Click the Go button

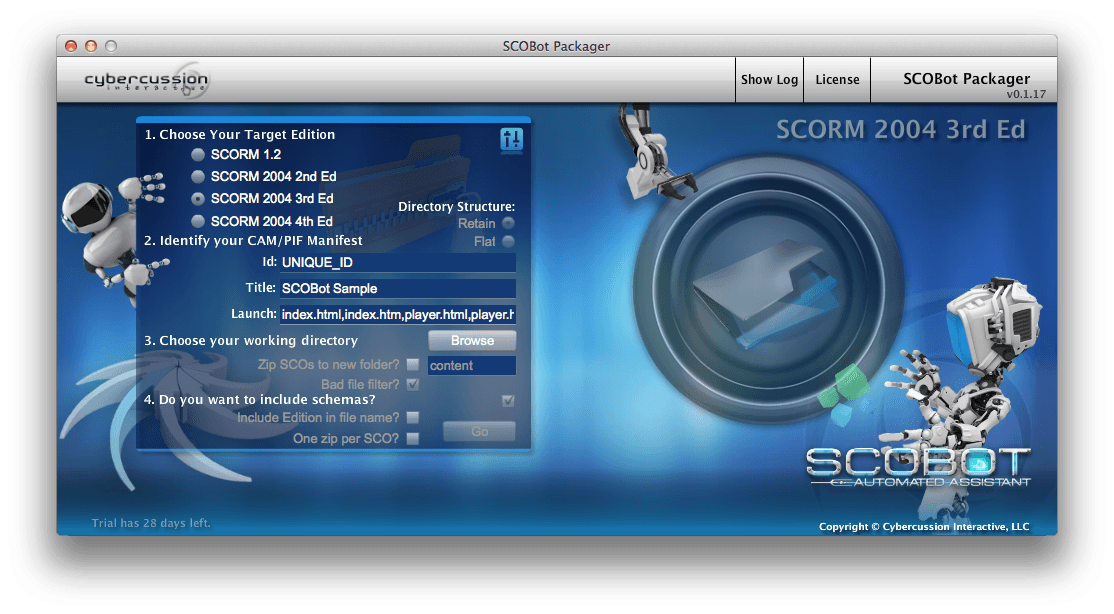click(x=480, y=431)
